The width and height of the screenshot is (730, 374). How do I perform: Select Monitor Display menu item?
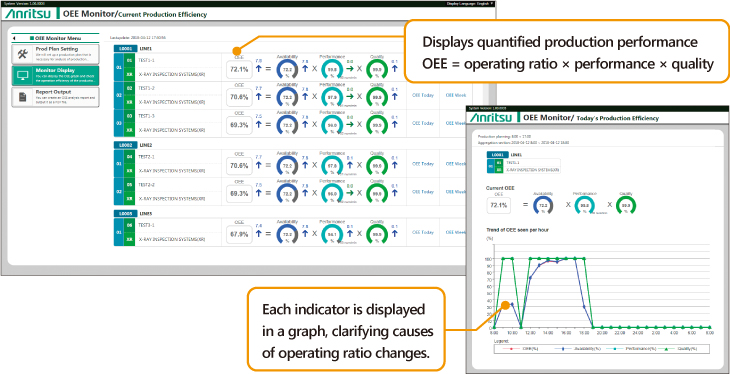55,76
